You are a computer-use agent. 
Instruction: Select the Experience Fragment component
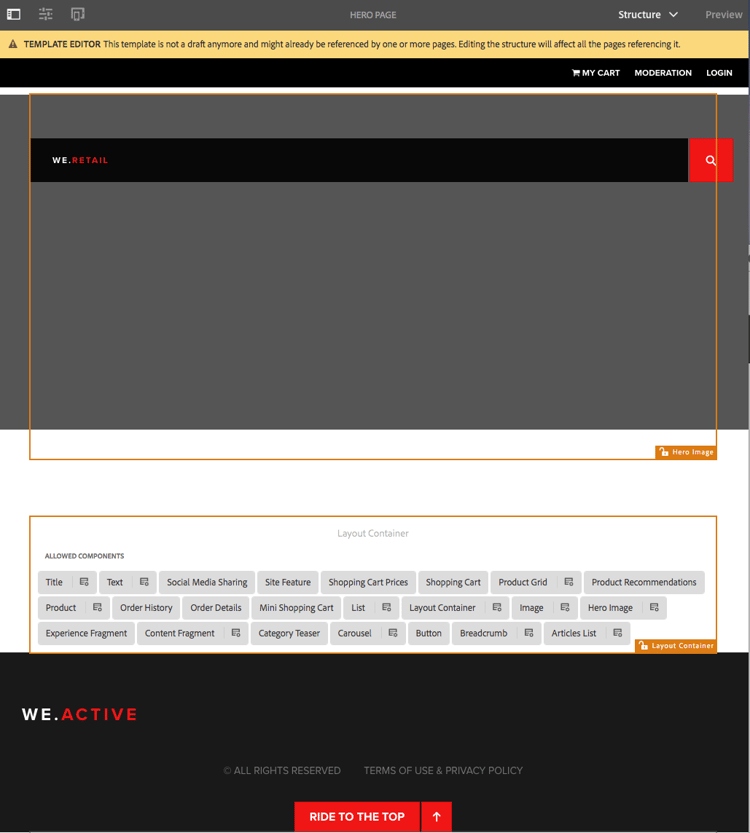coord(86,633)
